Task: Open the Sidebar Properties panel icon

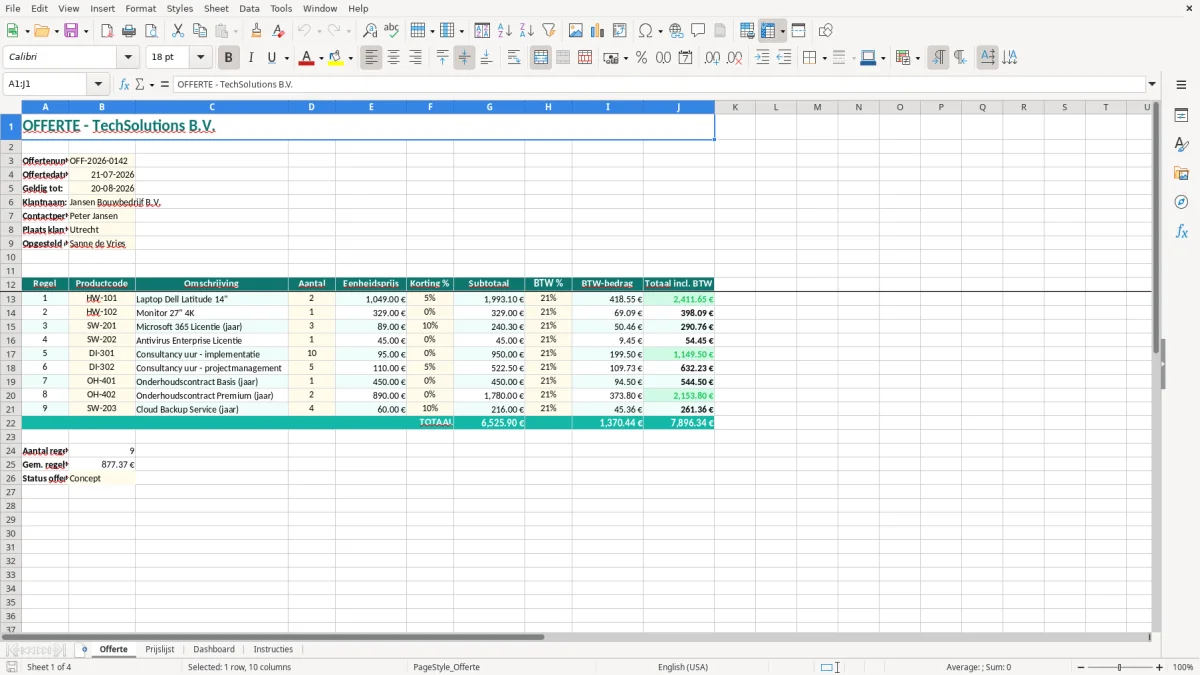Action: tap(1181, 116)
